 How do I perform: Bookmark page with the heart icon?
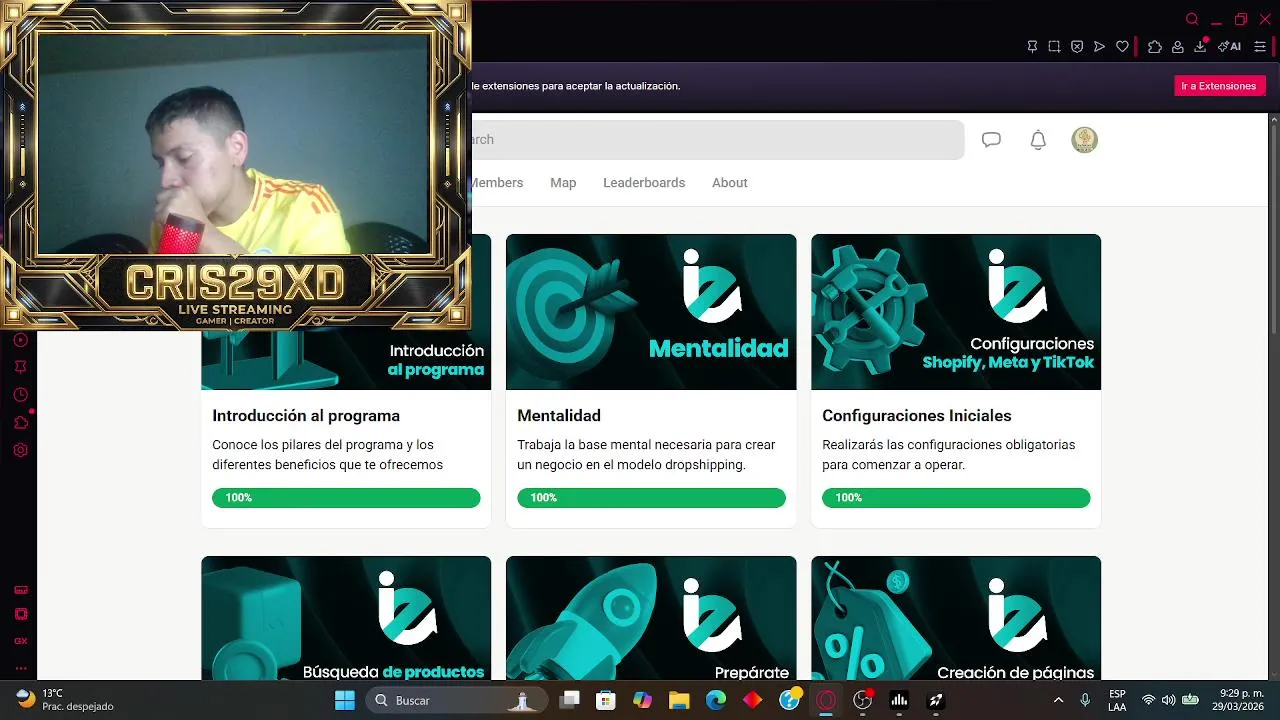[1122, 46]
